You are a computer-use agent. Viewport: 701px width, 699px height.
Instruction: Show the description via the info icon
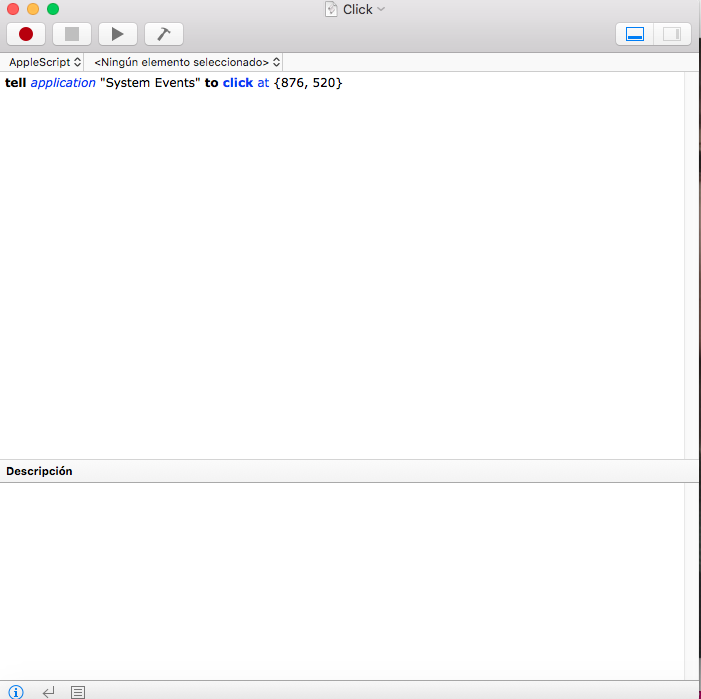[16, 691]
